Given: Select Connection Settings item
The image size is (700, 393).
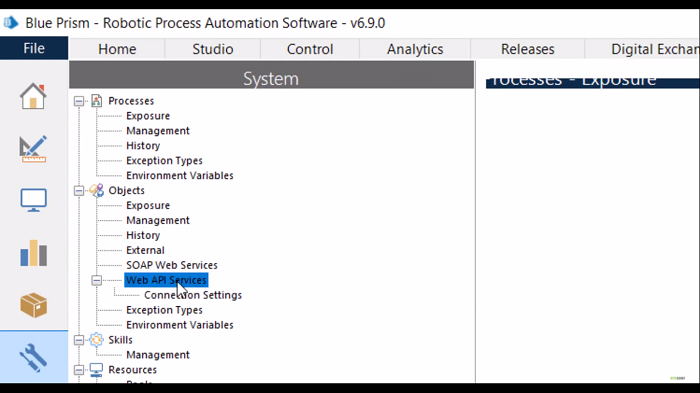Looking at the screenshot, I should [x=193, y=295].
